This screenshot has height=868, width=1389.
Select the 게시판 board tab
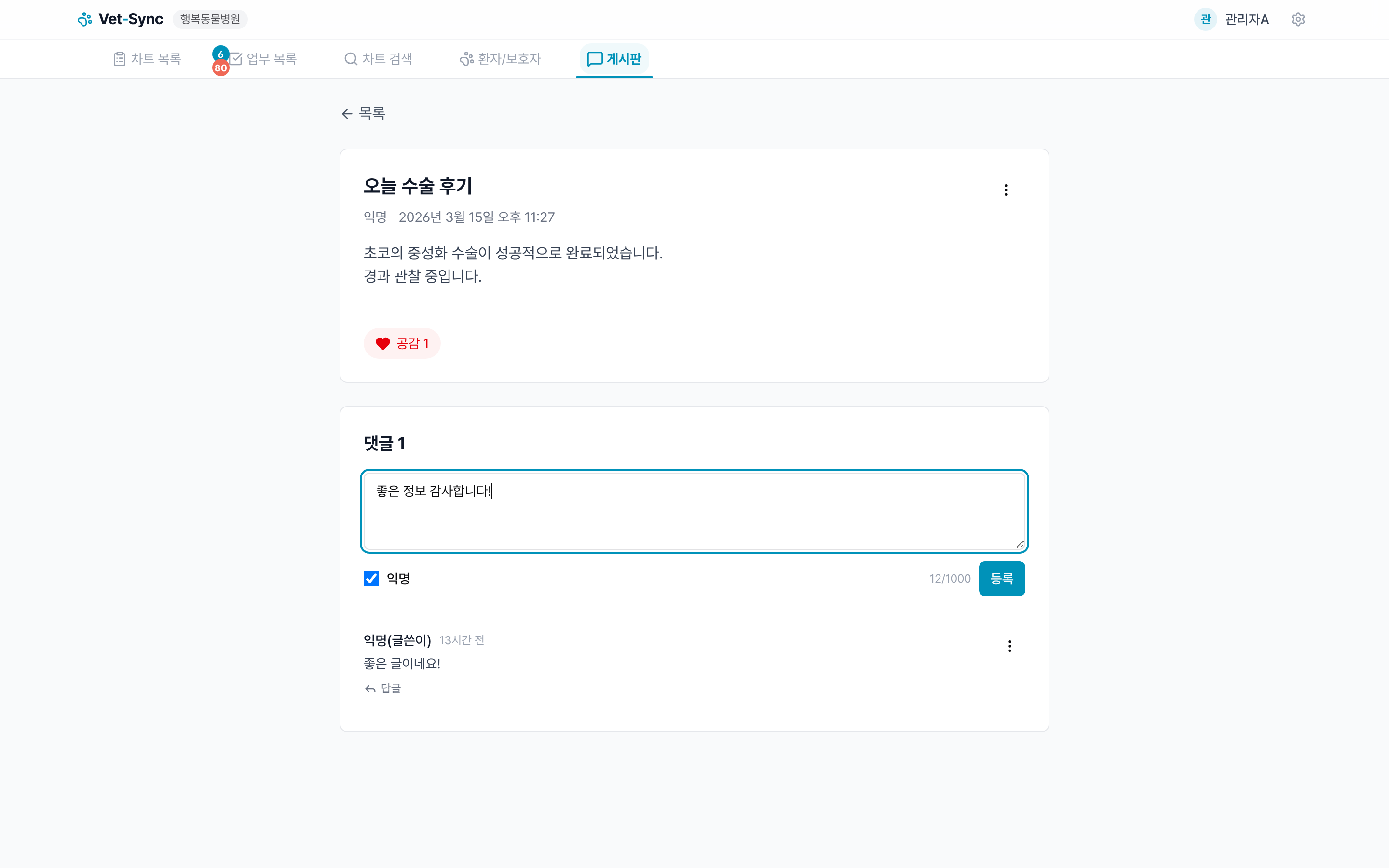click(614, 58)
